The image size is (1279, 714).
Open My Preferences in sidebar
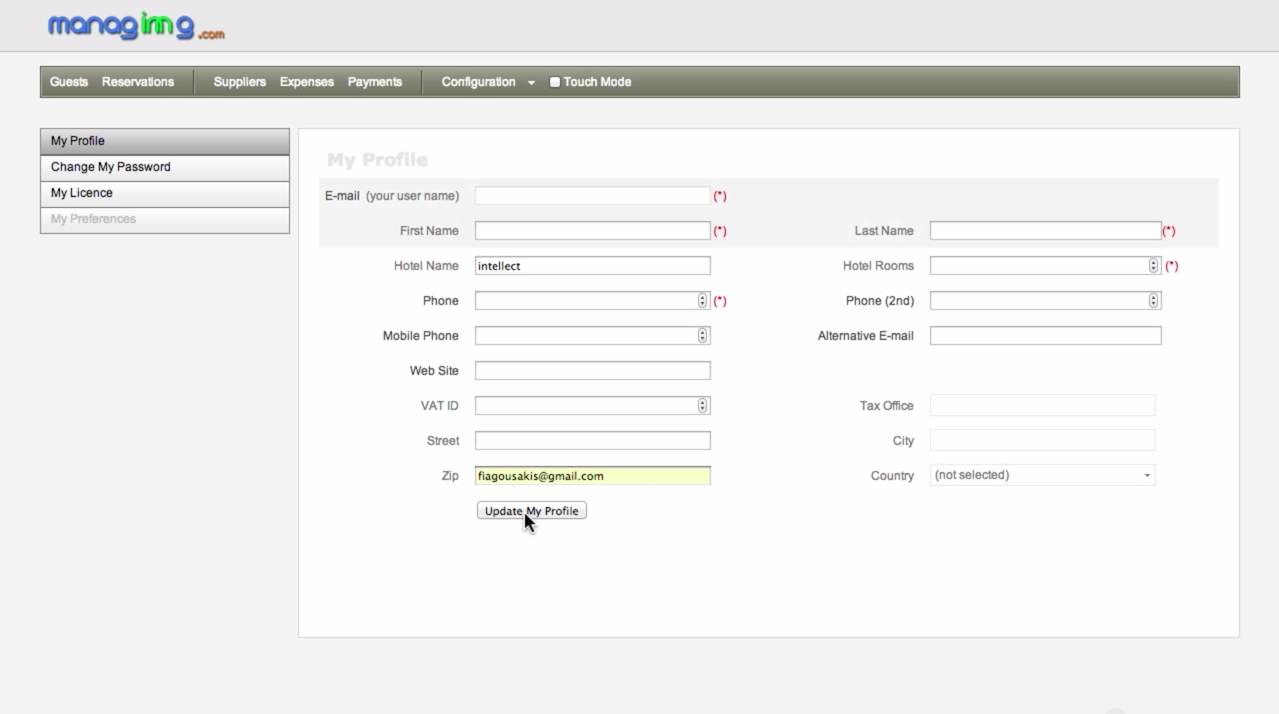[x=165, y=219]
